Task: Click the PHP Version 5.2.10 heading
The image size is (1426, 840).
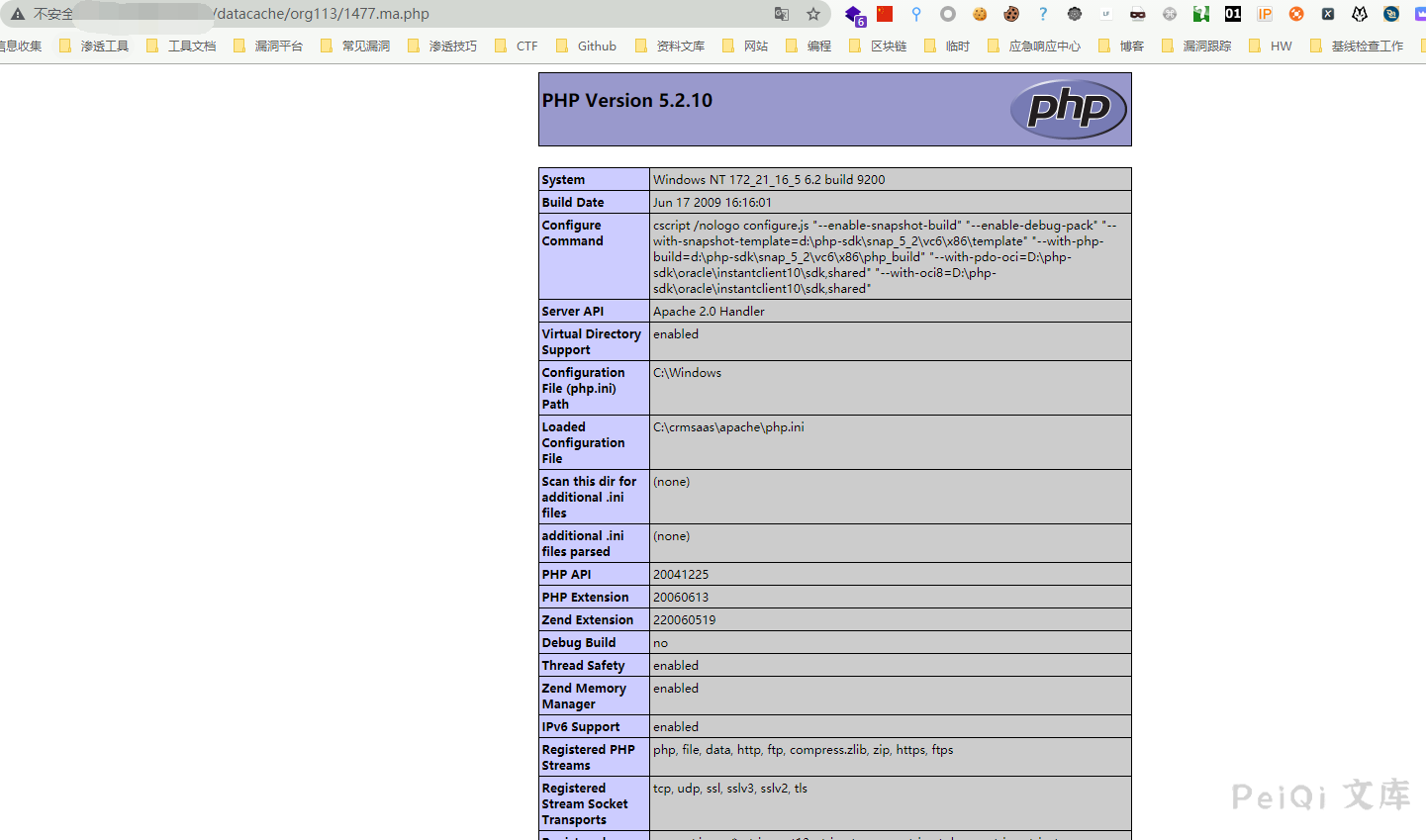Action: (626, 100)
